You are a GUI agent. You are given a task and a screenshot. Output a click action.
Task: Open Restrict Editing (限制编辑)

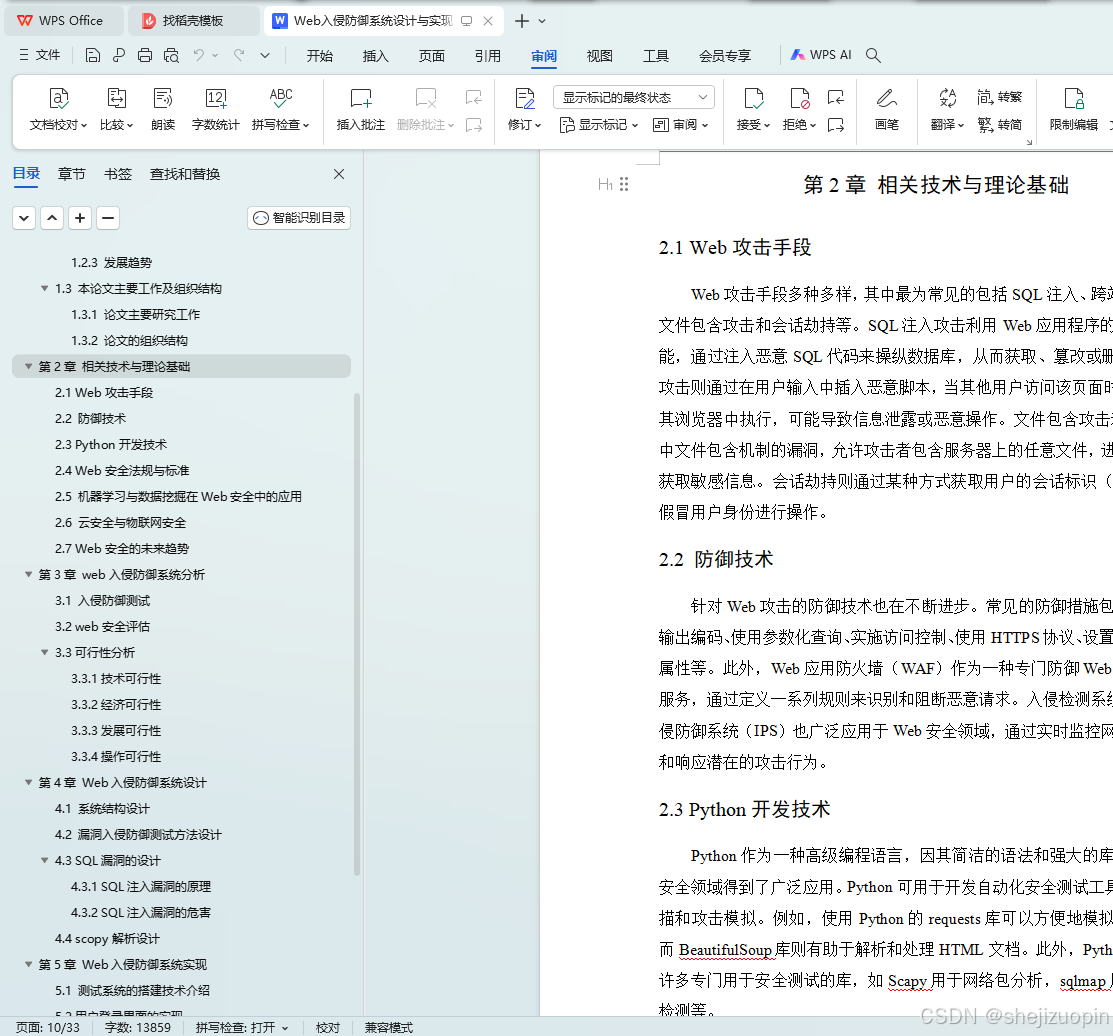coord(1074,109)
